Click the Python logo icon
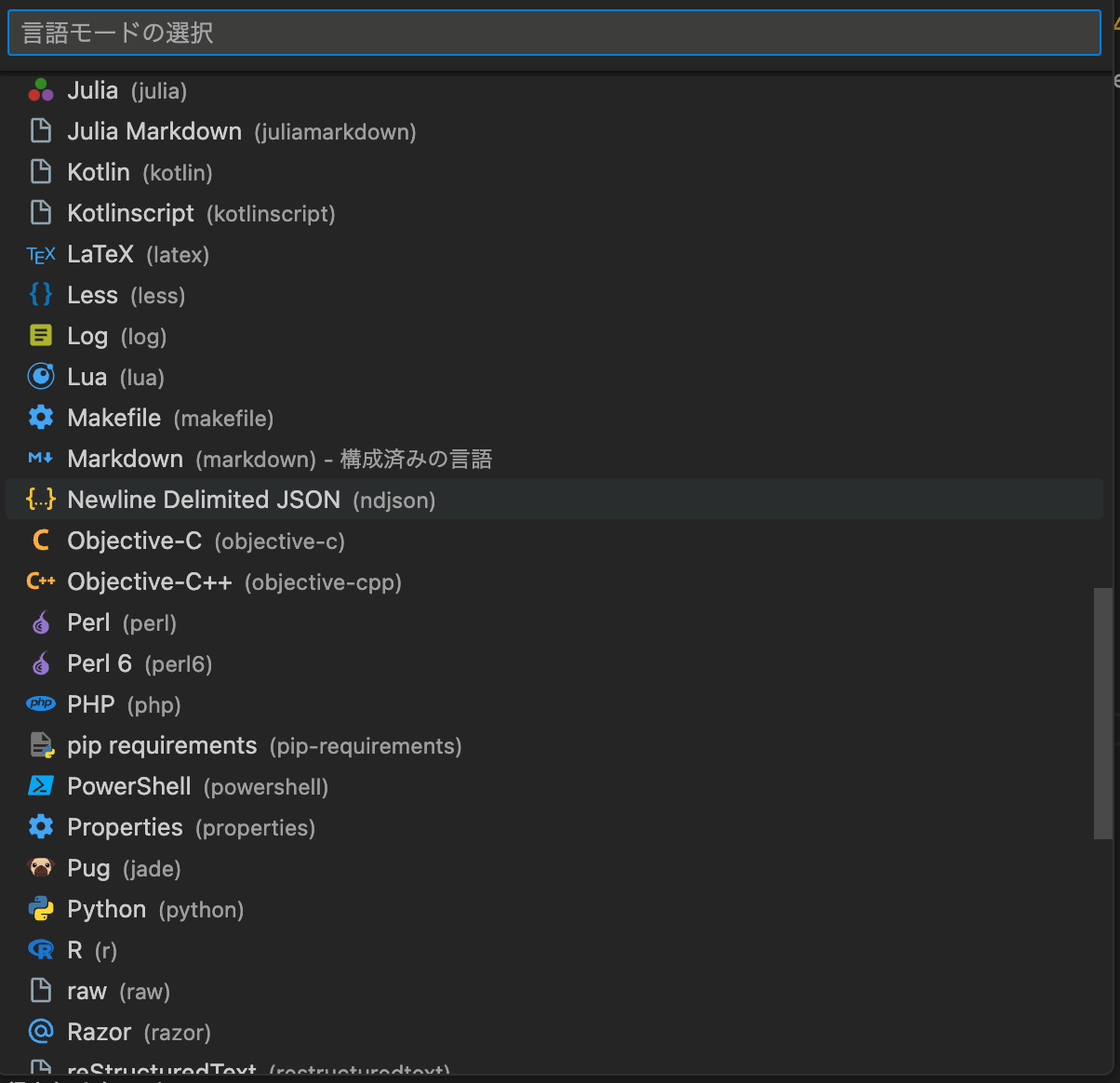 (x=41, y=909)
